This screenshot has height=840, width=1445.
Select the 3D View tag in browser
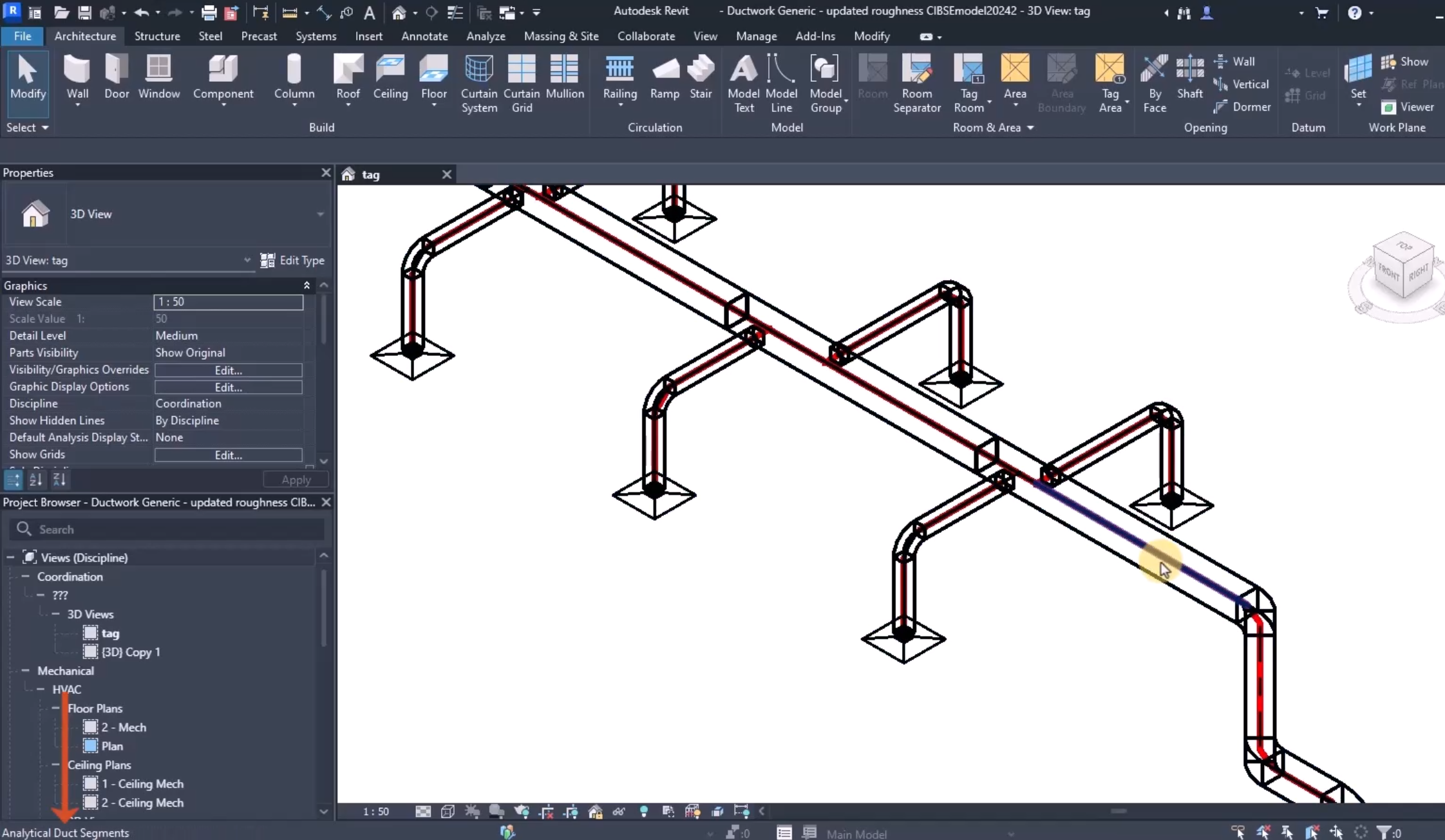[x=110, y=633]
